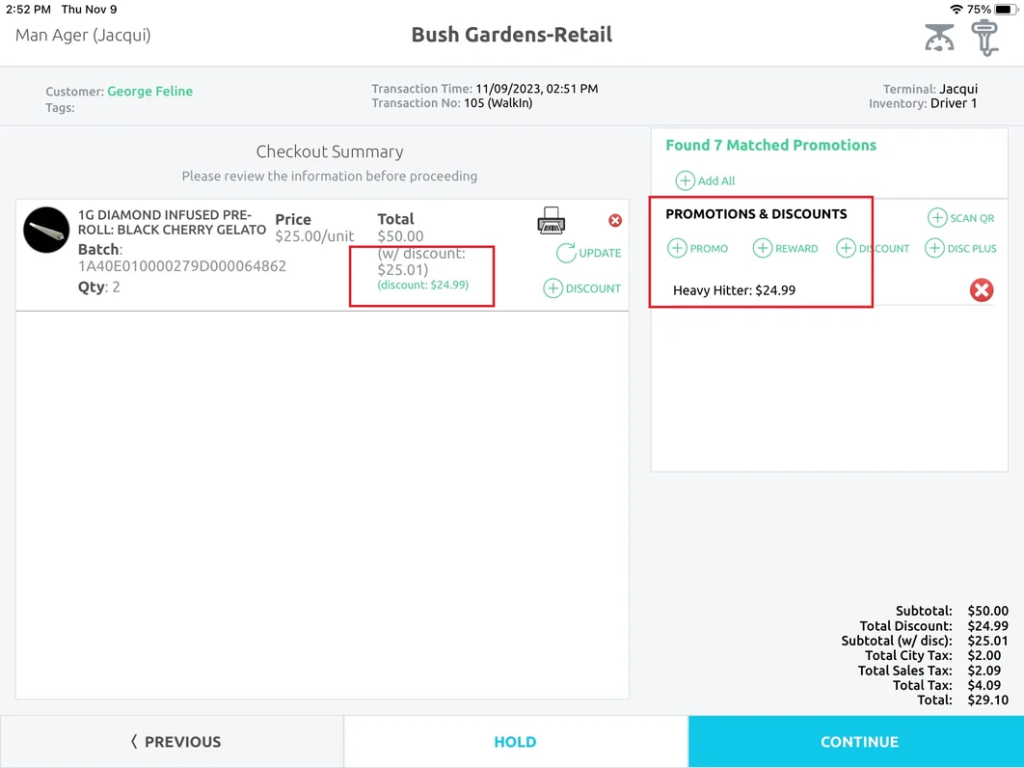Remove Black Cherry Gelato item with red X
Screen dimensions: 1024x768
pyautogui.click(x=615, y=221)
